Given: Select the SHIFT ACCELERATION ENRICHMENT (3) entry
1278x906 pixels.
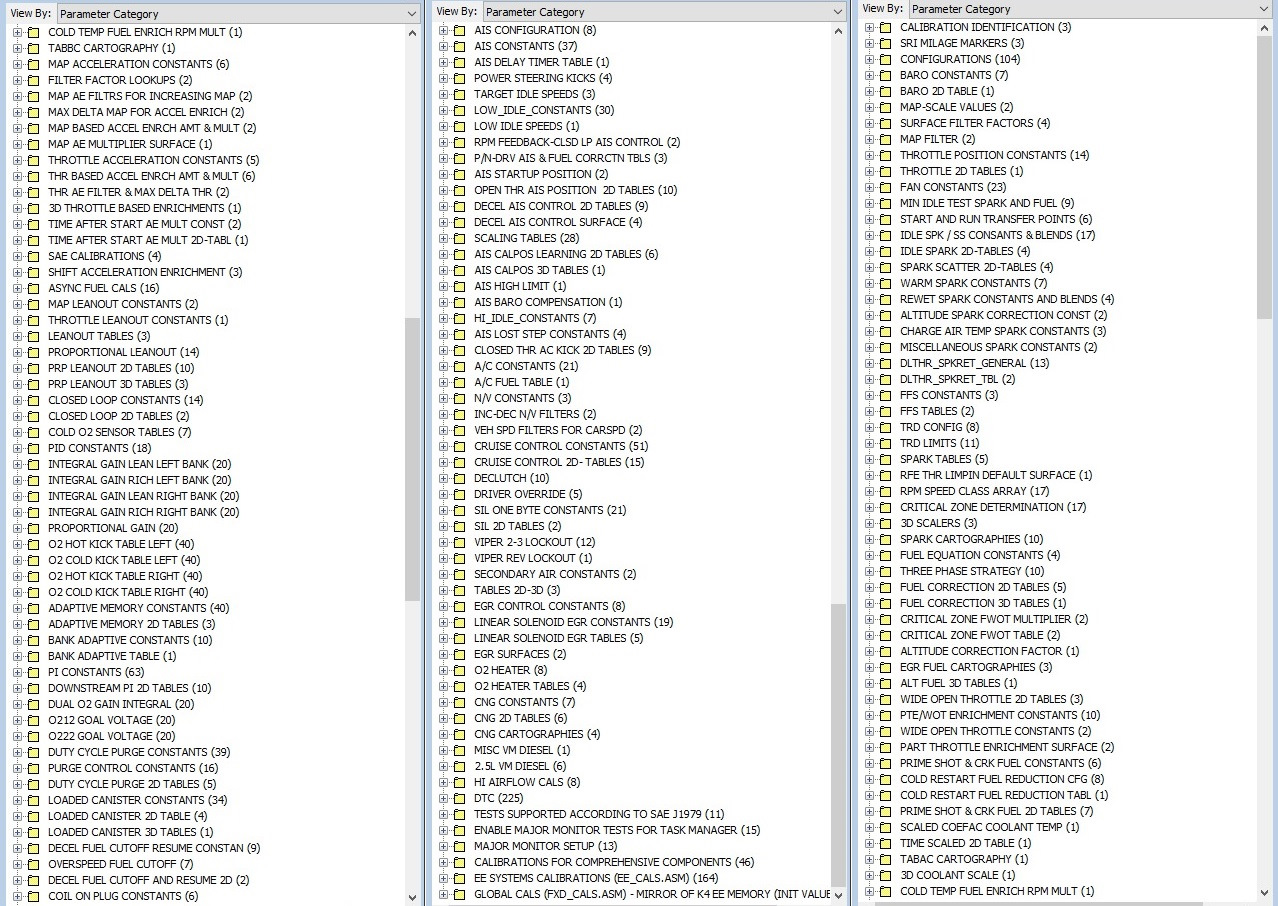Looking at the screenshot, I should pyautogui.click(x=145, y=272).
